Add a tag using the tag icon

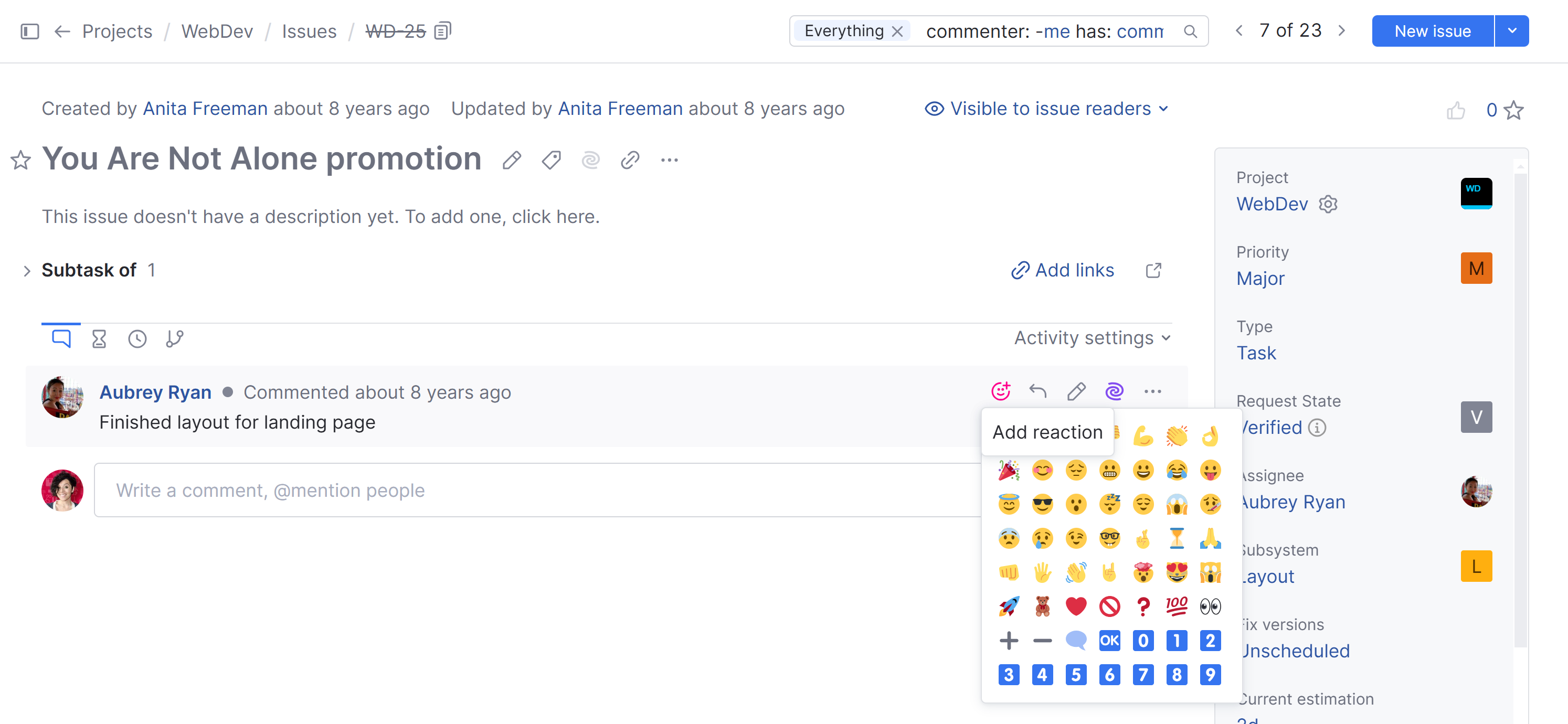point(551,159)
